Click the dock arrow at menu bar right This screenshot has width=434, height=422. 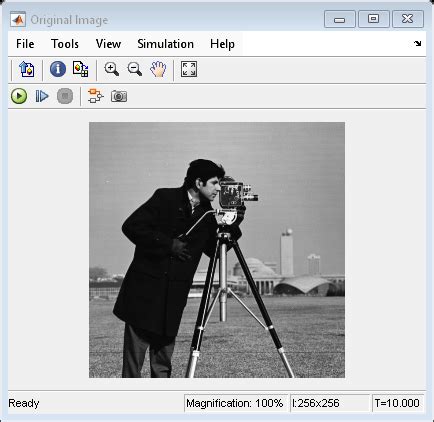click(x=417, y=43)
